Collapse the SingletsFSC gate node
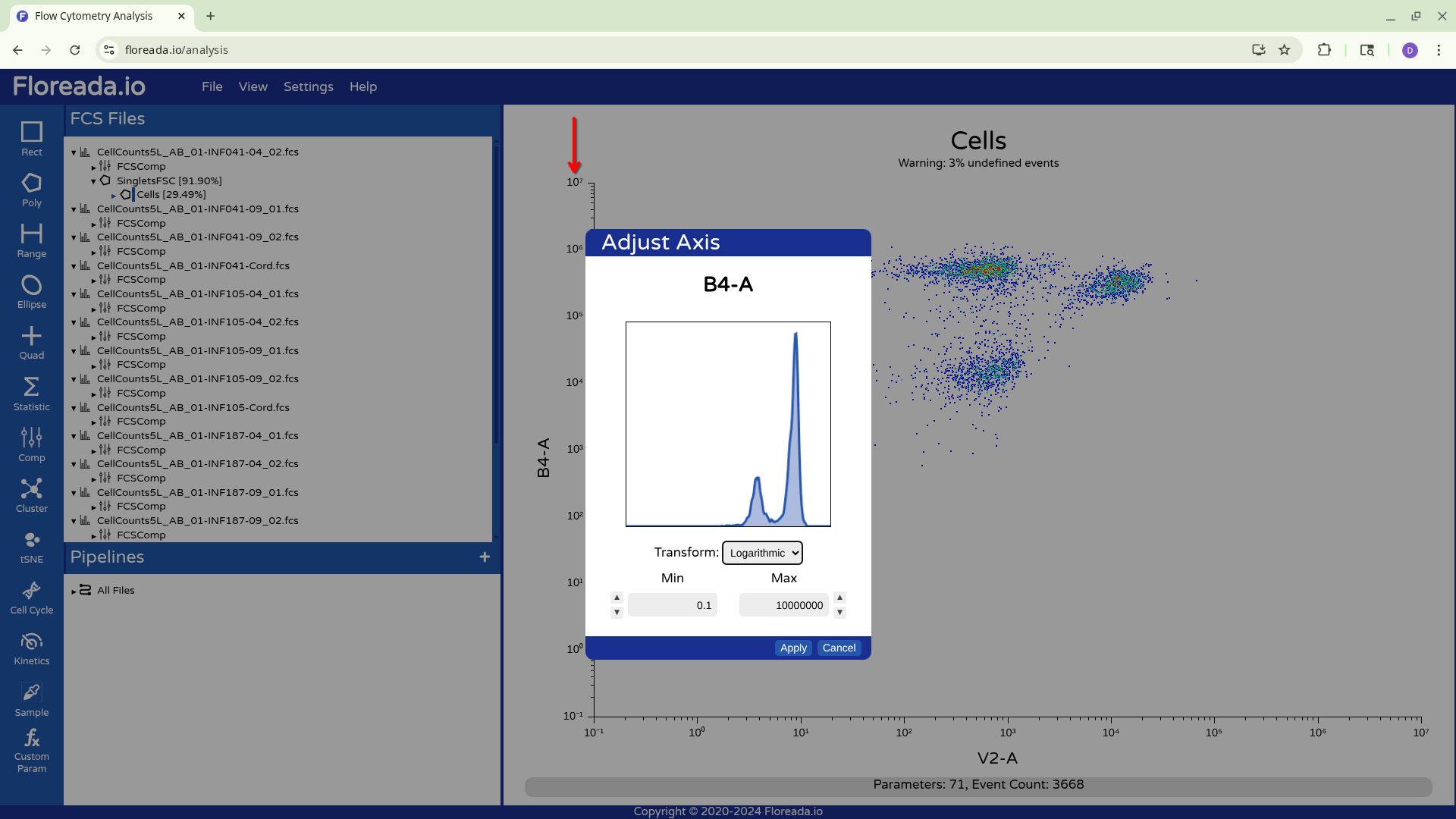The width and height of the screenshot is (1456, 819). pyautogui.click(x=93, y=181)
